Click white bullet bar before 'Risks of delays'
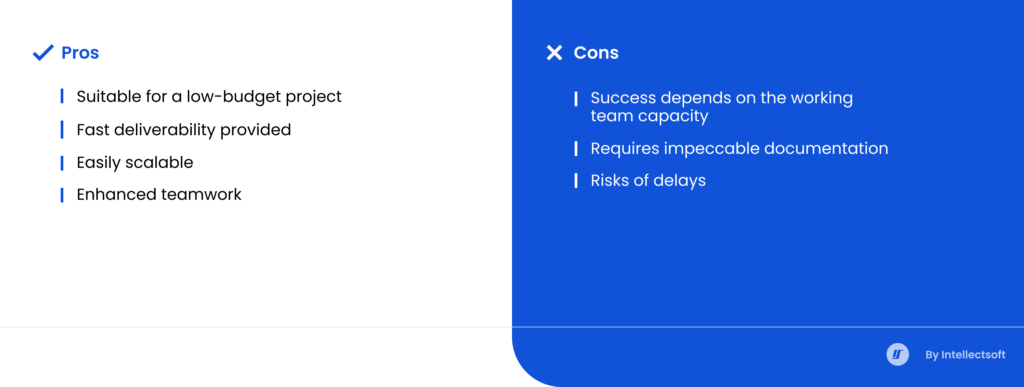Screen dimensions: 1024x387 pos(576,181)
